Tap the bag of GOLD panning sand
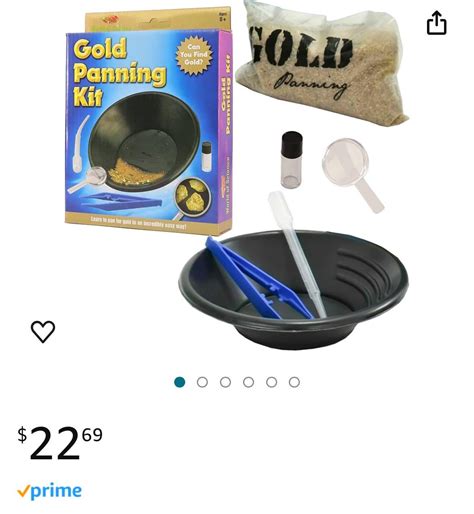The height and width of the screenshot is (514, 474). [322, 61]
